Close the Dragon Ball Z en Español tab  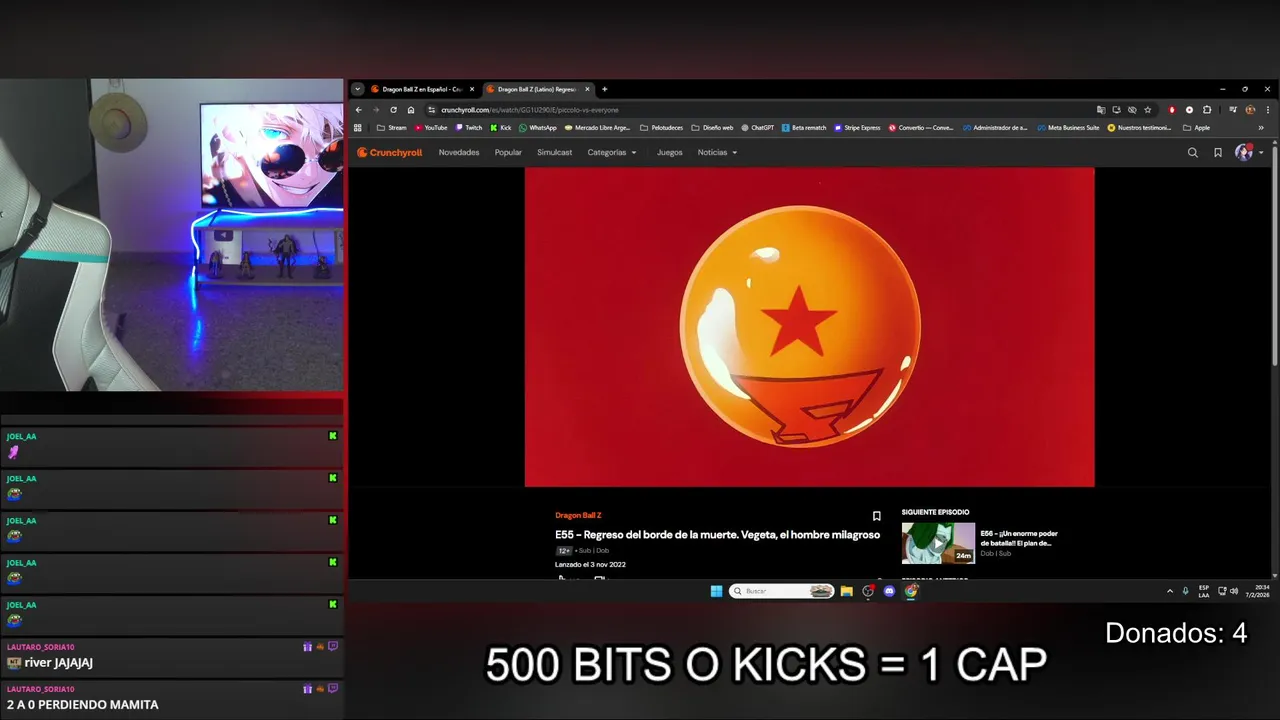tap(472, 89)
